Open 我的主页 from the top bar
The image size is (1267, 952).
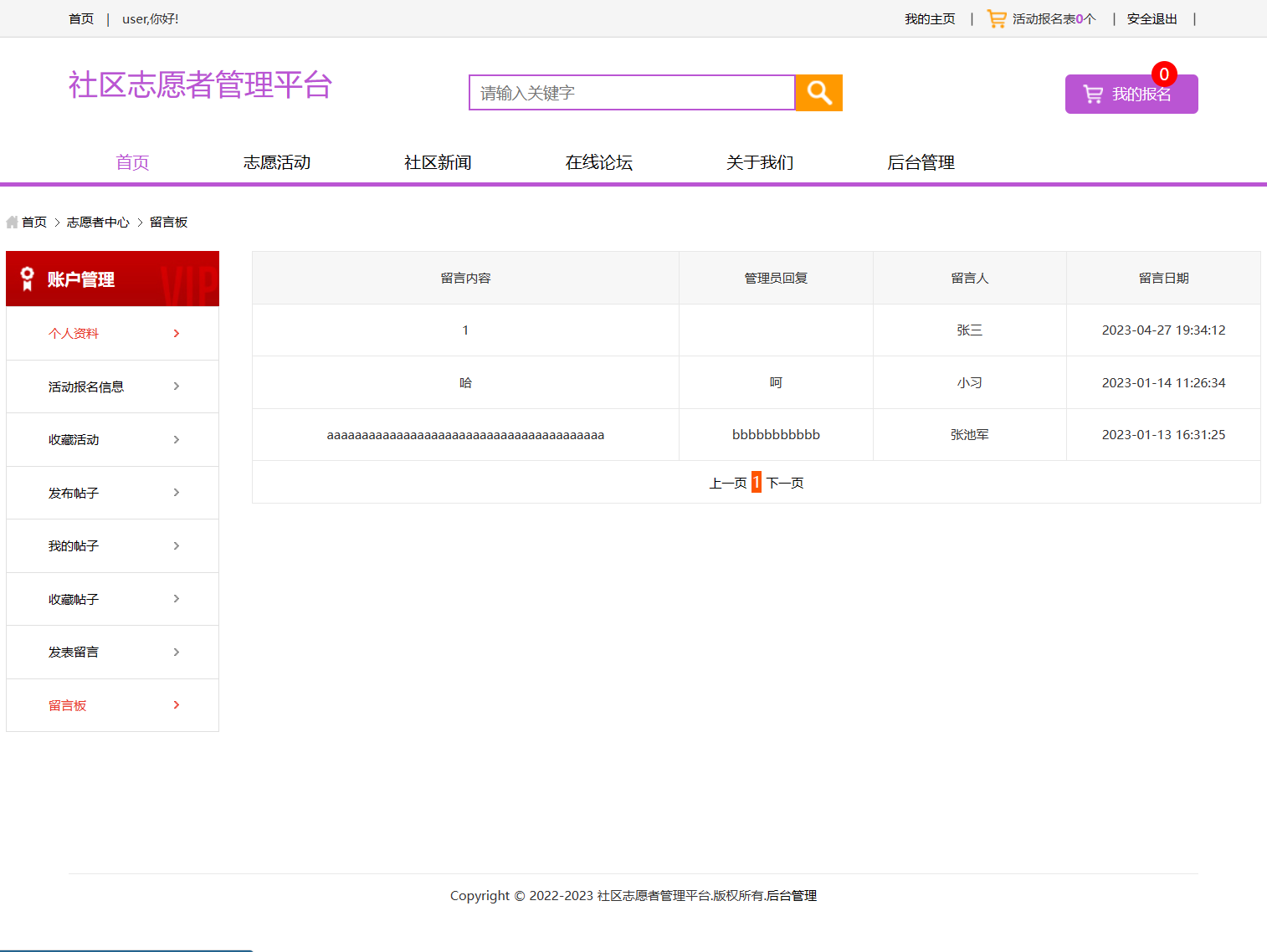coord(930,18)
